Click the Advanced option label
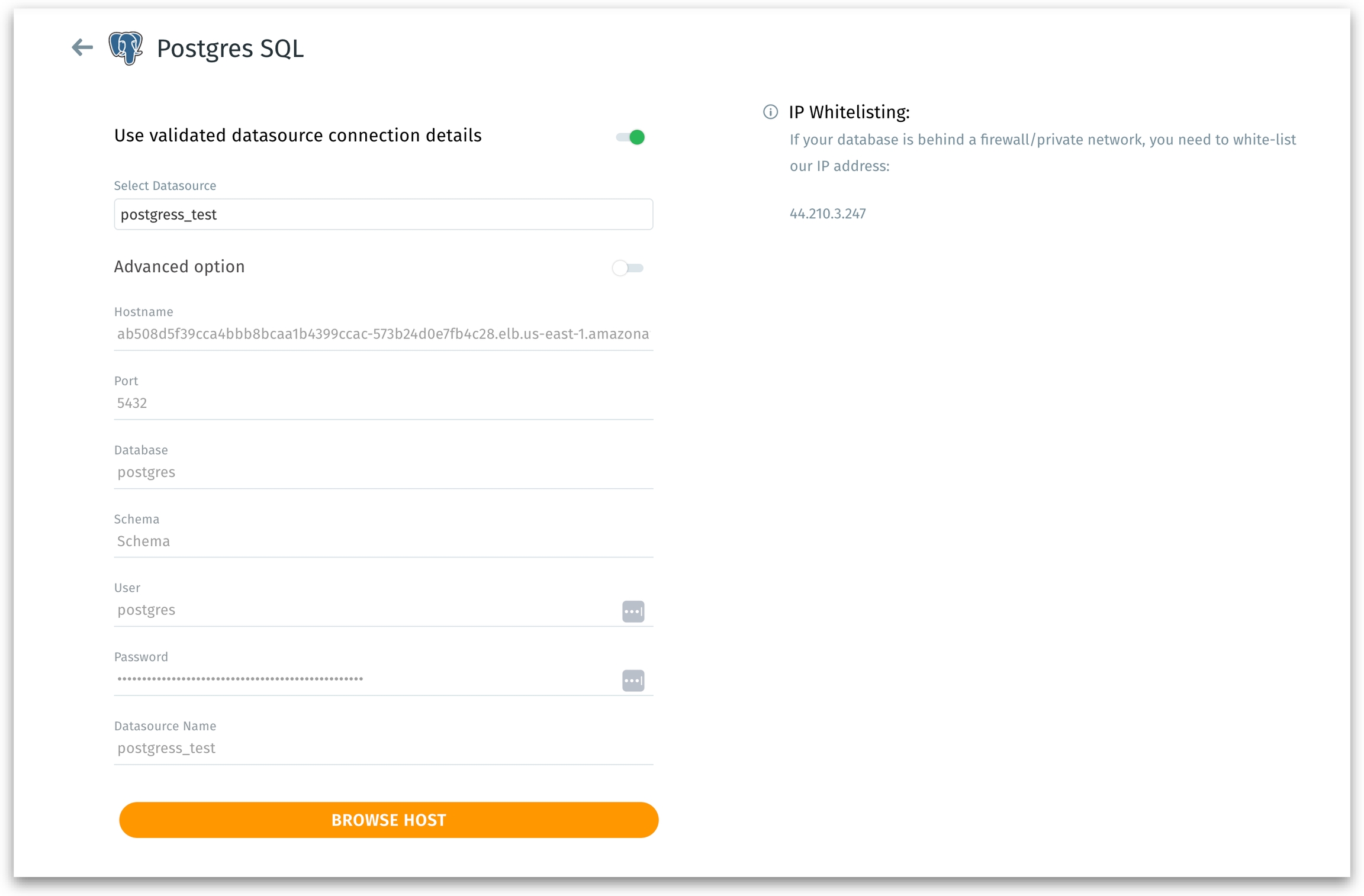This screenshot has width=1364, height=896. pyautogui.click(x=179, y=267)
